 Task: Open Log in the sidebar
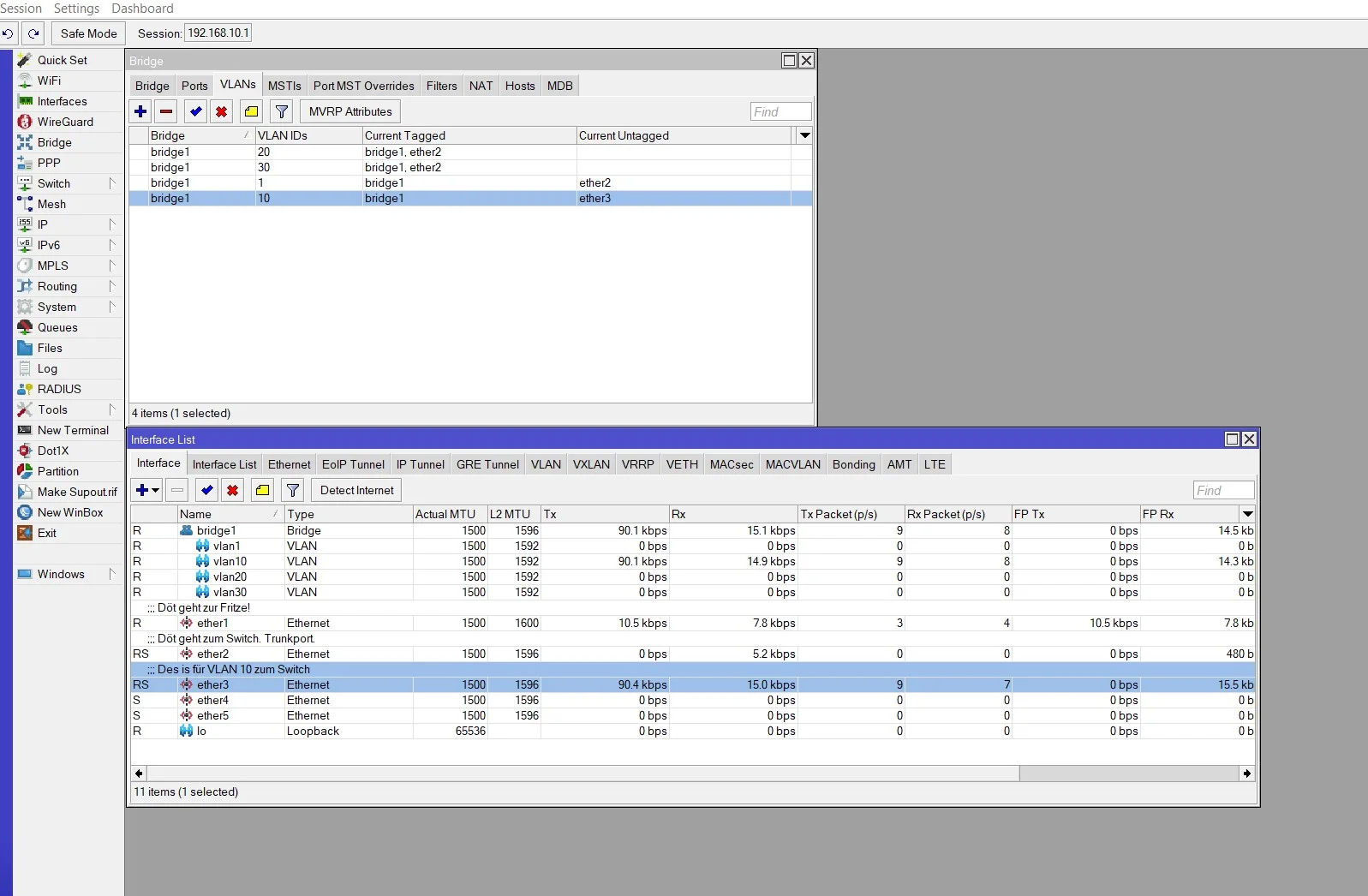(x=47, y=368)
